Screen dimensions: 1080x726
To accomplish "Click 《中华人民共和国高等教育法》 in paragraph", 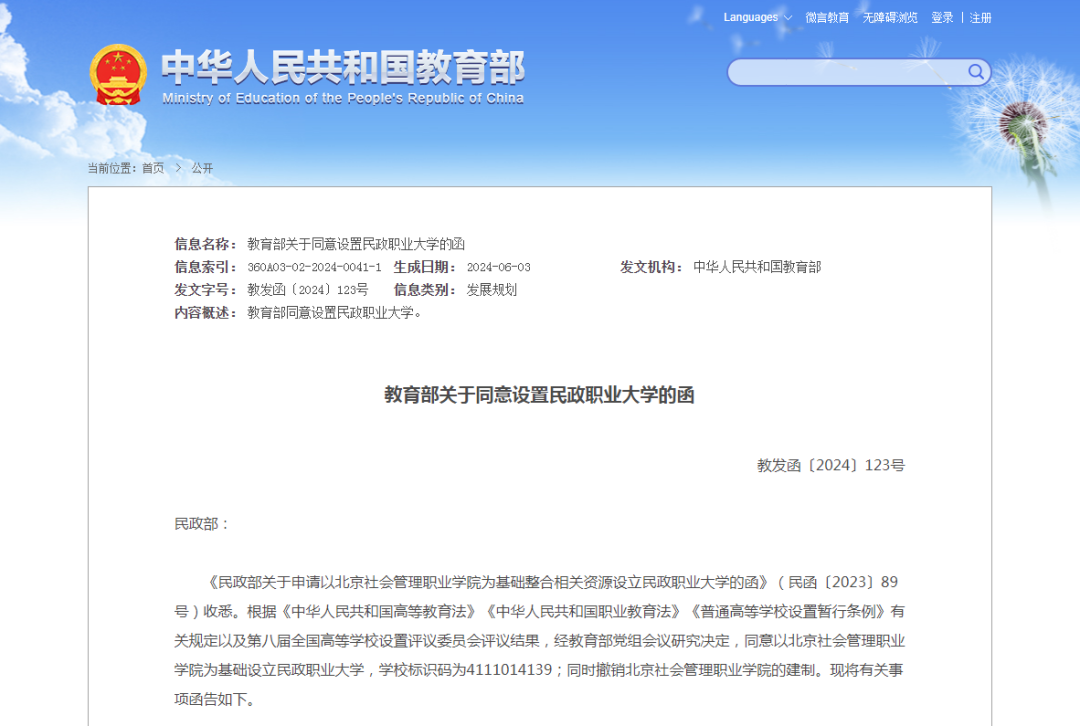I will point(379,612).
